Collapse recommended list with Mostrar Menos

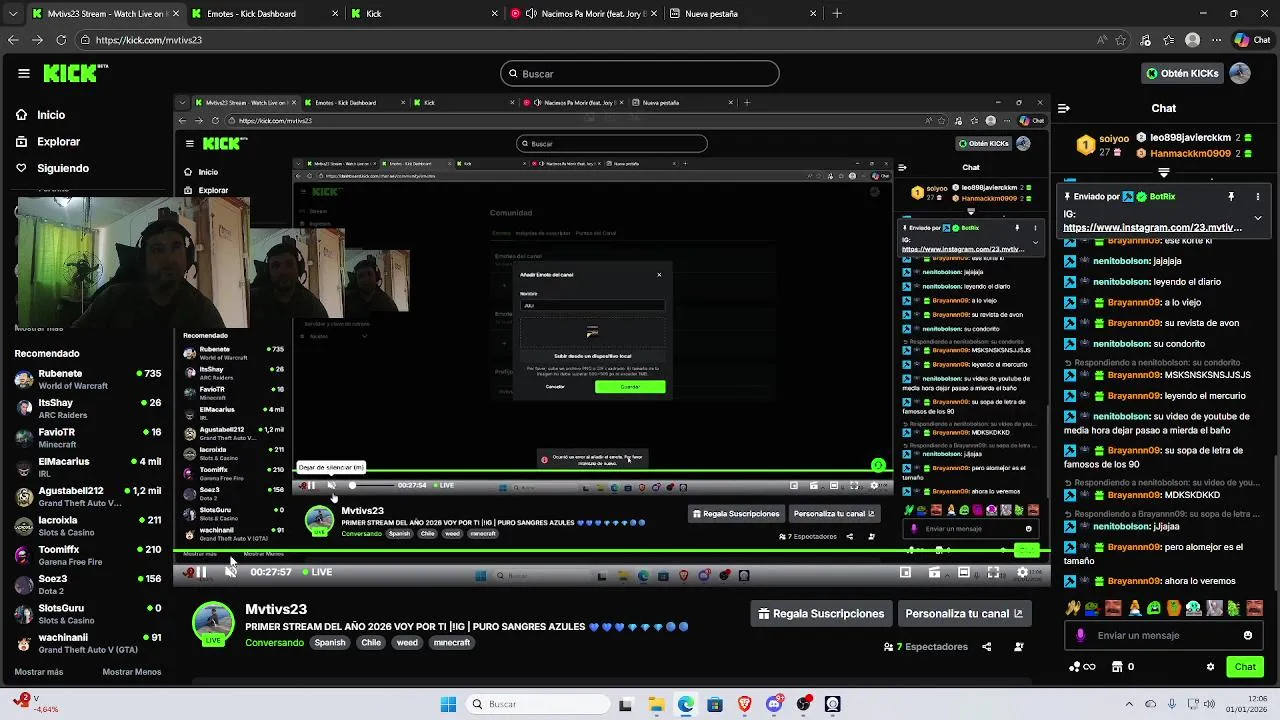click(x=131, y=672)
